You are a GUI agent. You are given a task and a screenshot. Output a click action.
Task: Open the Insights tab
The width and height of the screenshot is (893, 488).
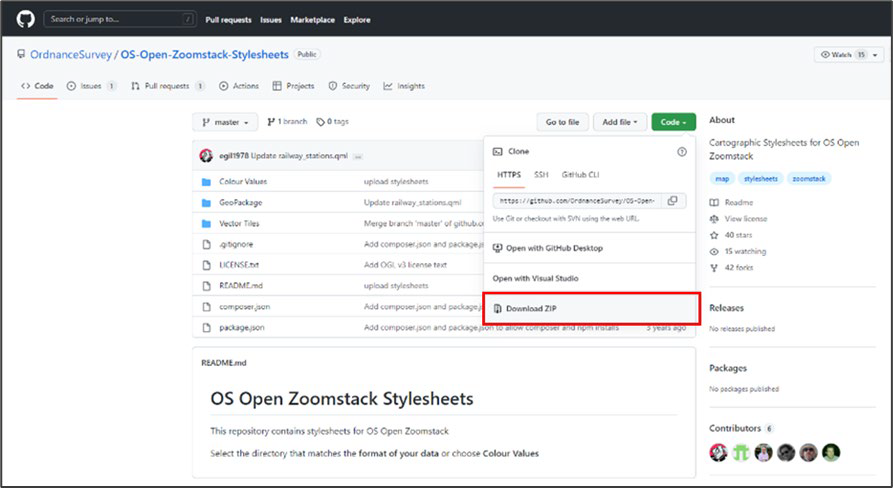click(x=404, y=86)
